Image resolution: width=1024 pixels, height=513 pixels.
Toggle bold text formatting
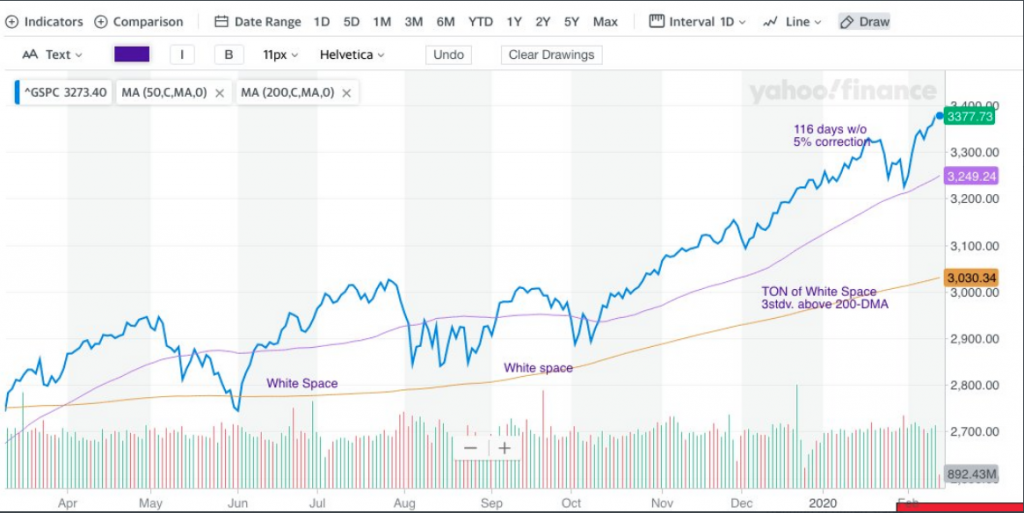[x=229, y=55]
